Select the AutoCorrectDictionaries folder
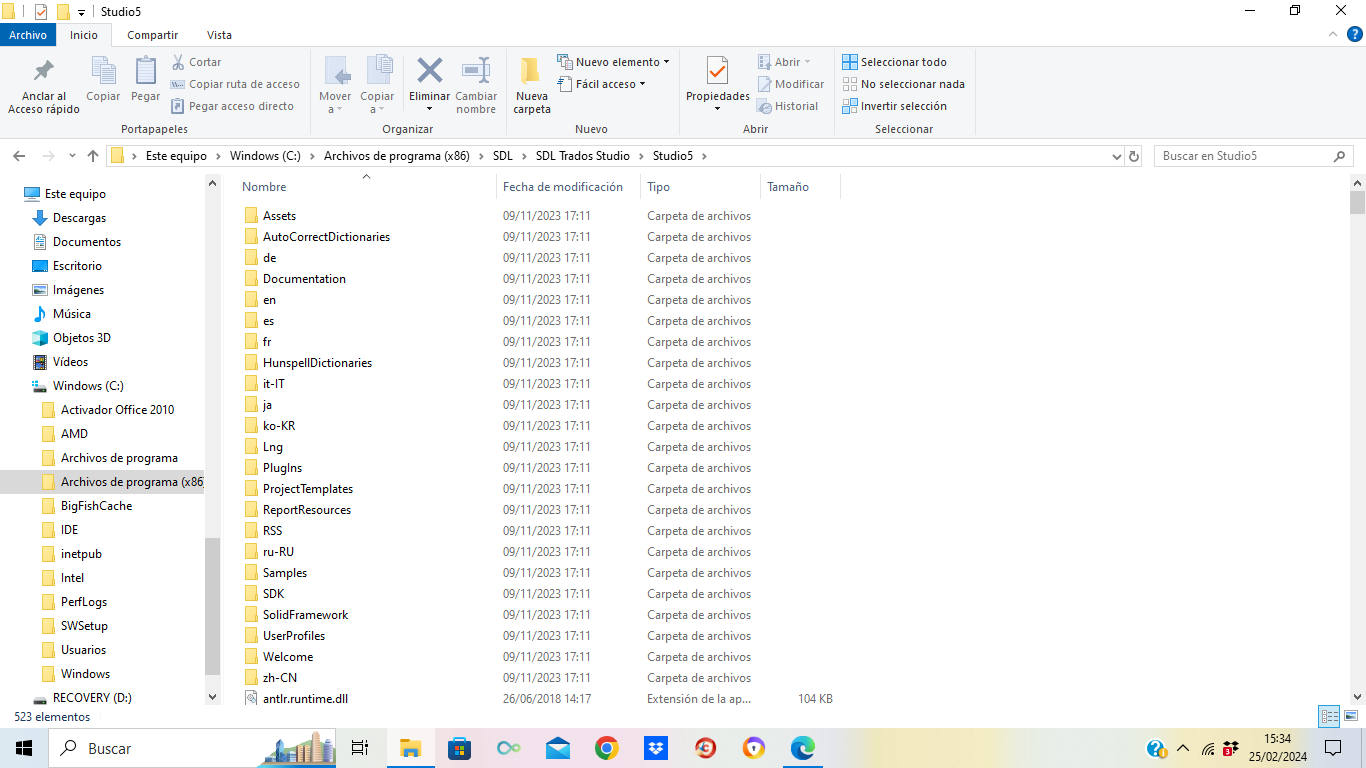 pos(326,237)
